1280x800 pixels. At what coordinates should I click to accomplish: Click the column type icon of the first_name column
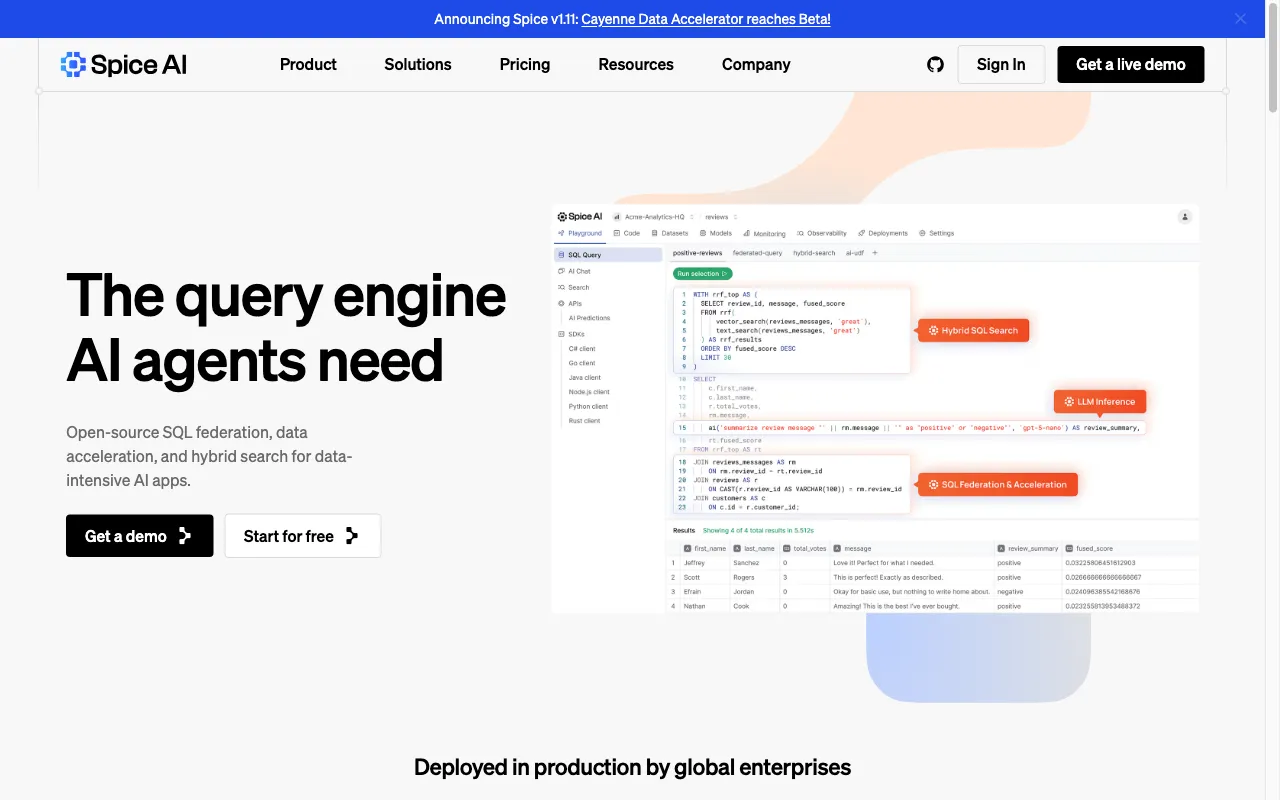click(688, 548)
